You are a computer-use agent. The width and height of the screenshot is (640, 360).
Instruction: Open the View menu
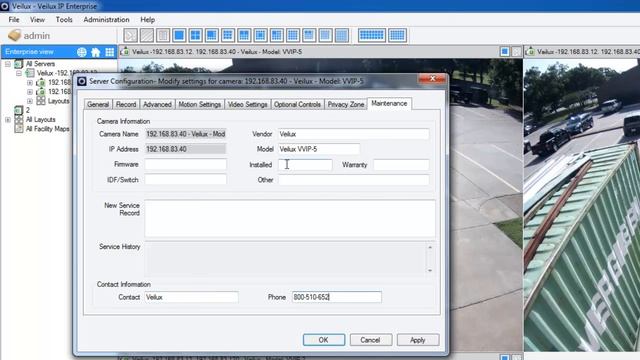(37, 20)
